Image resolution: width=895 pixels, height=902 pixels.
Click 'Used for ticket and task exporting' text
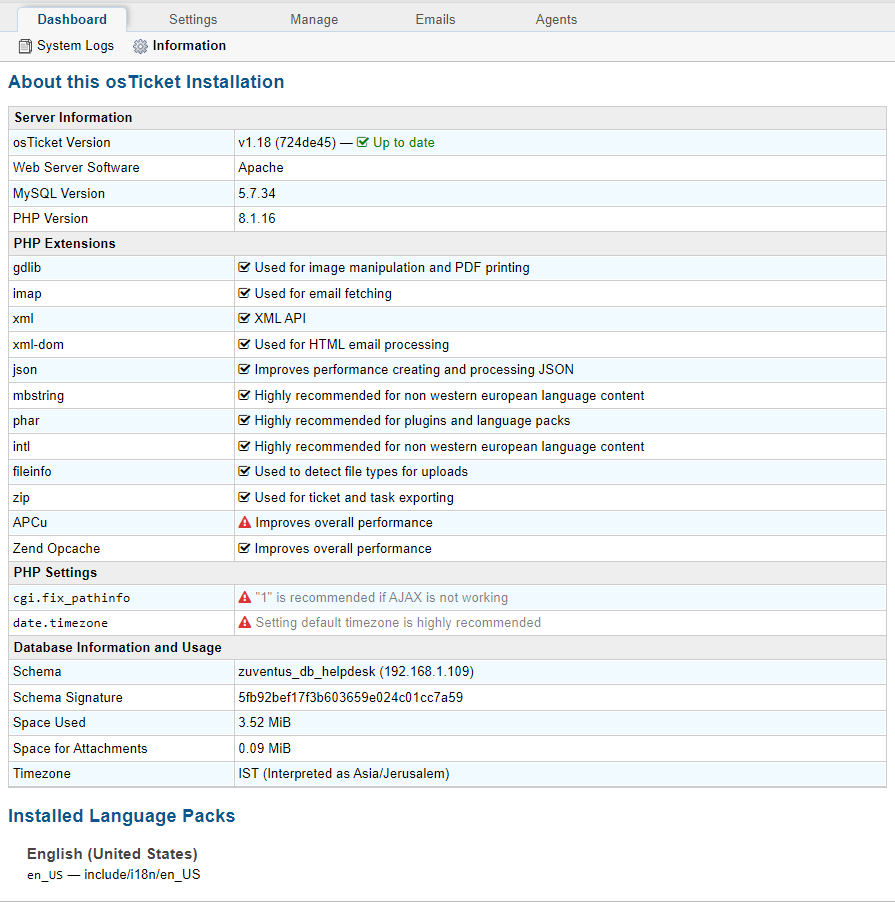[354, 498]
